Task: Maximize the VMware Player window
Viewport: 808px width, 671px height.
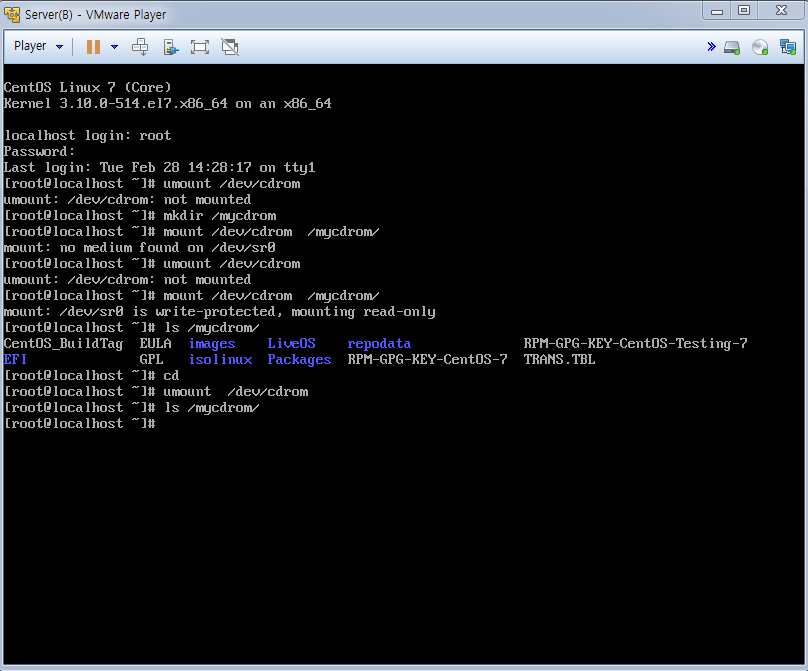Action: [744, 11]
